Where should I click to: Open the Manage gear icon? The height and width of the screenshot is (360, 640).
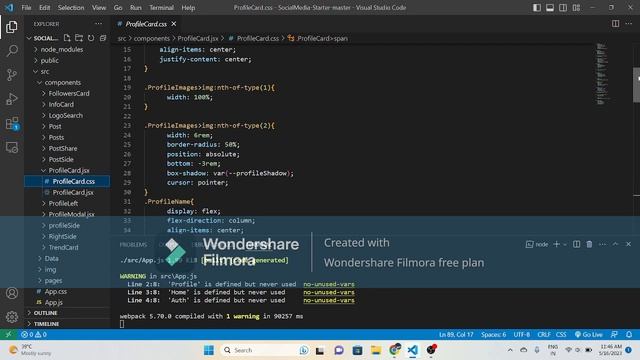[x=12, y=317]
